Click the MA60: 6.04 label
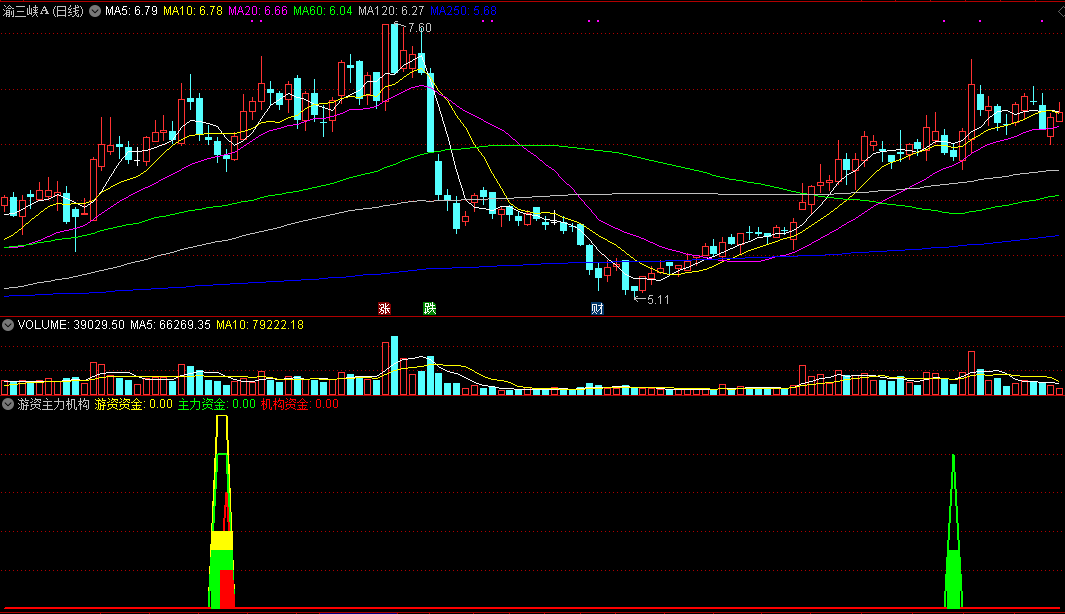 pyautogui.click(x=323, y=11)
